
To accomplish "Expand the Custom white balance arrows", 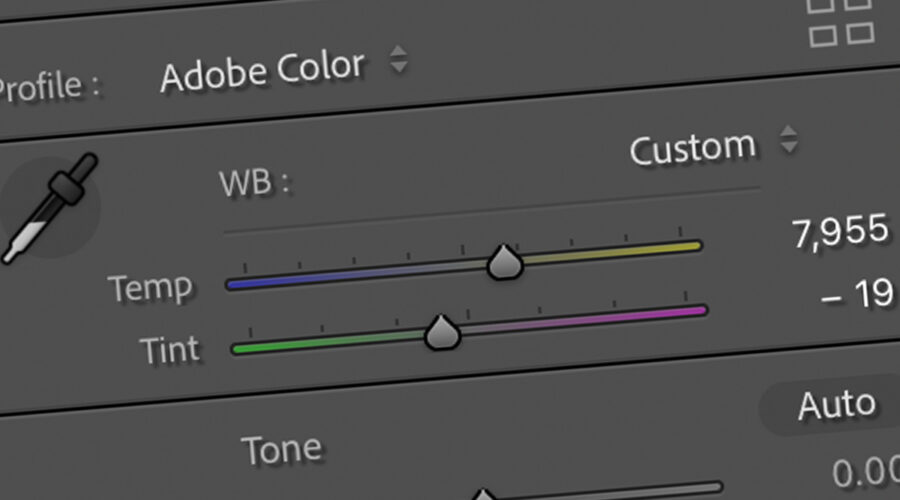I will pyautogui.click(x=789, y=140).
